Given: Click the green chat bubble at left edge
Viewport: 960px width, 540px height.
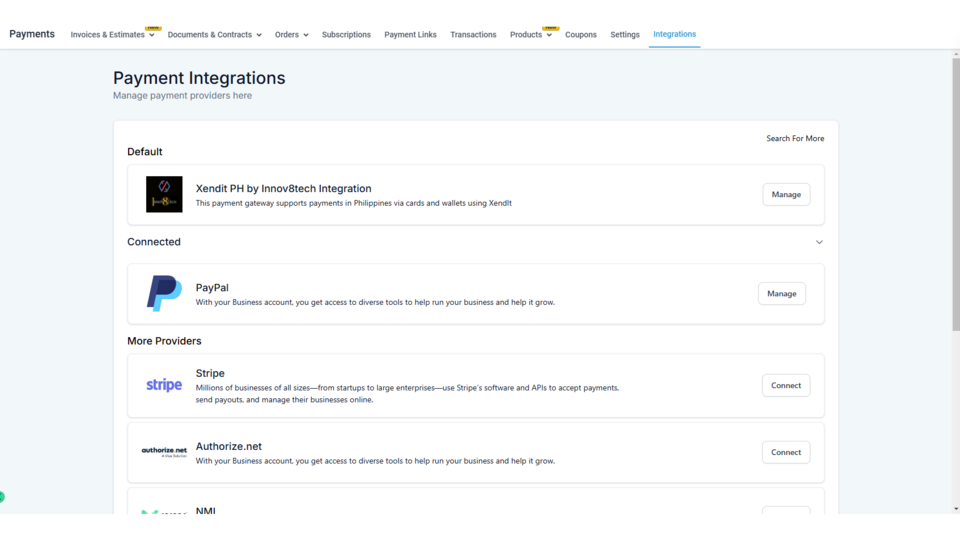Looking at the screenshot, I should [x=2, y=497].
